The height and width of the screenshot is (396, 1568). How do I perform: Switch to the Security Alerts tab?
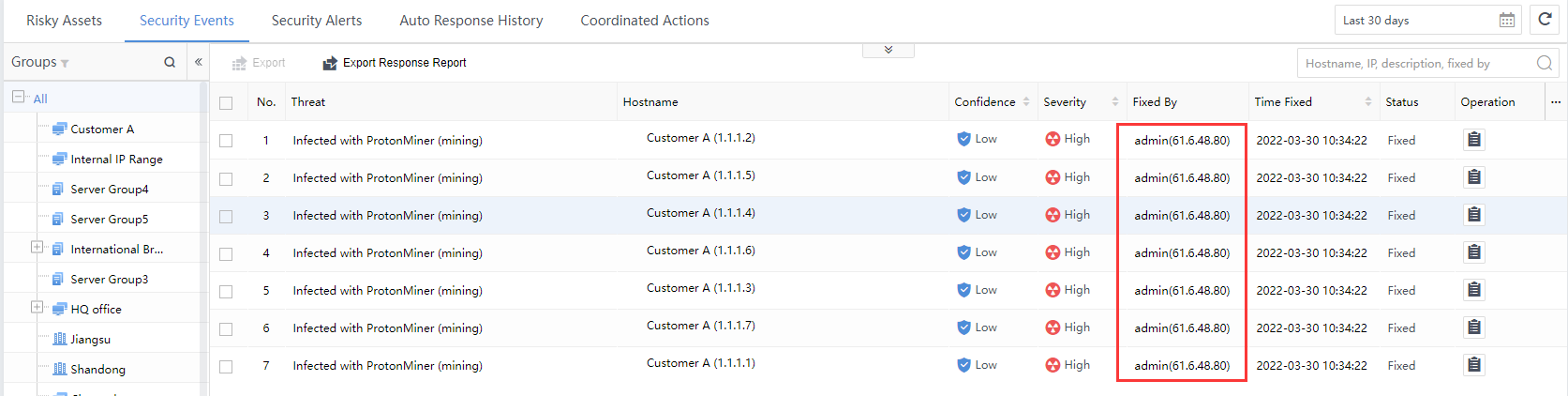[x=316, y=21]
